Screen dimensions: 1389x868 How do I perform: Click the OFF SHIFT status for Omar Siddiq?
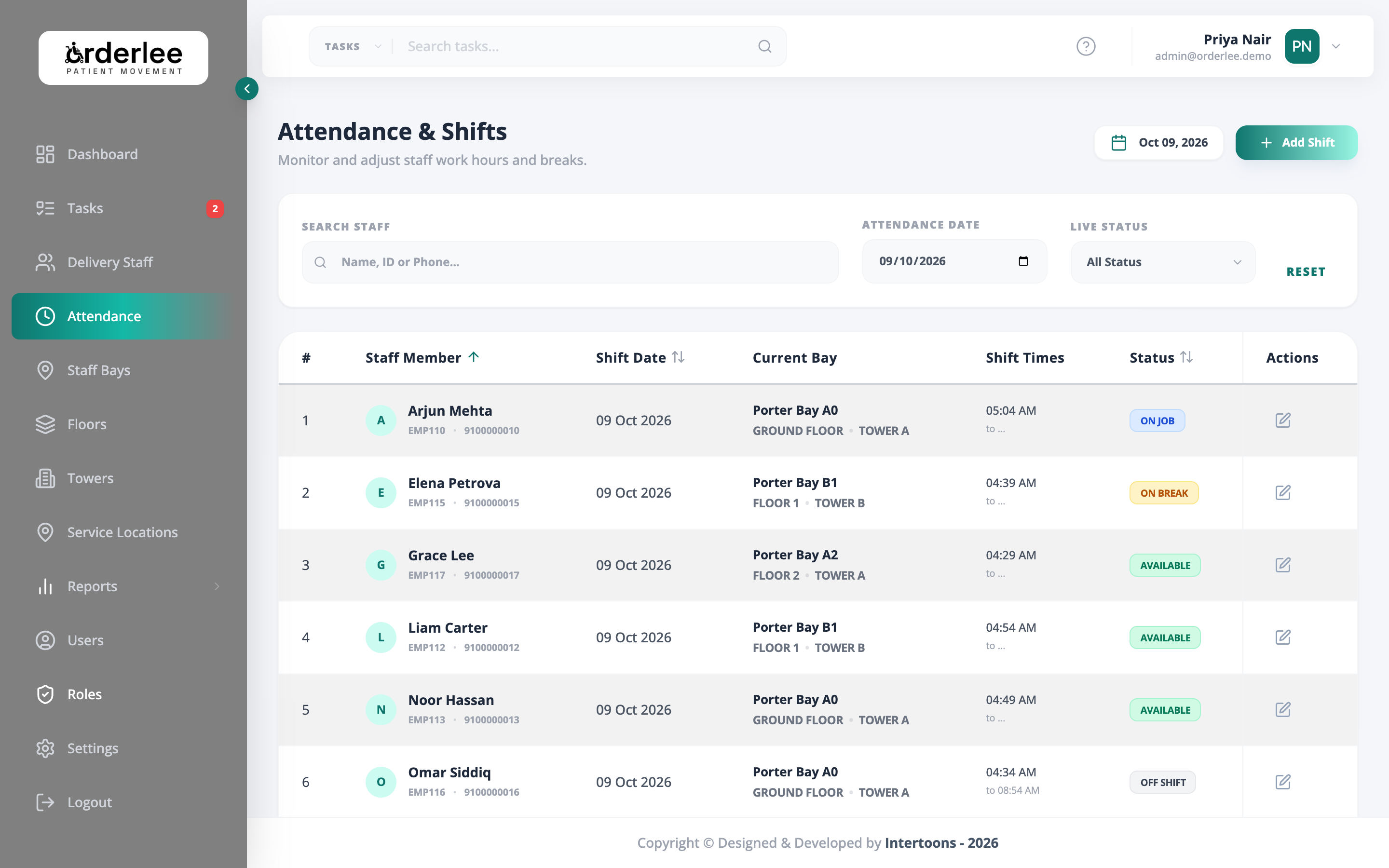1162,783
